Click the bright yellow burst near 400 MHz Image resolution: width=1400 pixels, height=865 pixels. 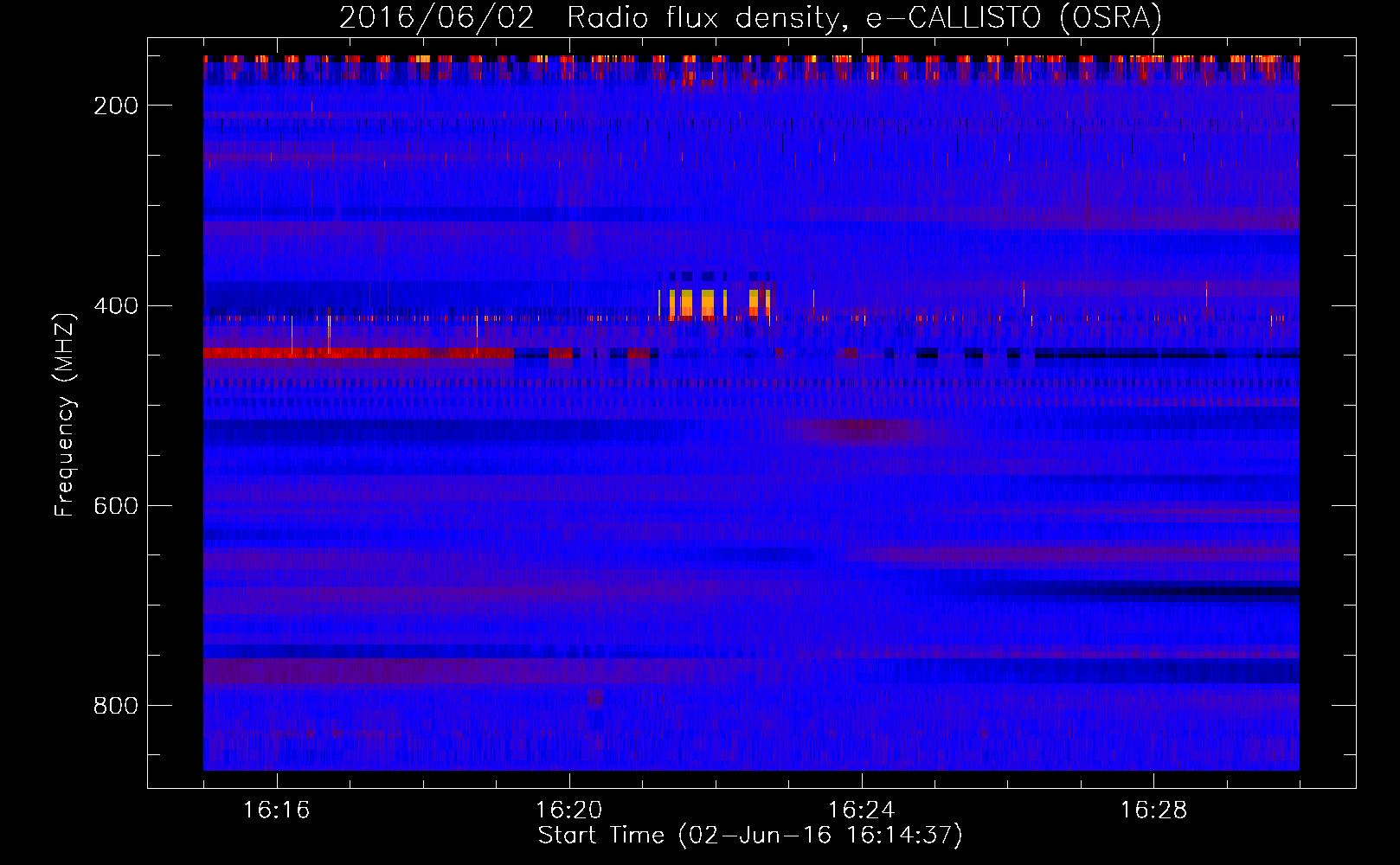714,304
